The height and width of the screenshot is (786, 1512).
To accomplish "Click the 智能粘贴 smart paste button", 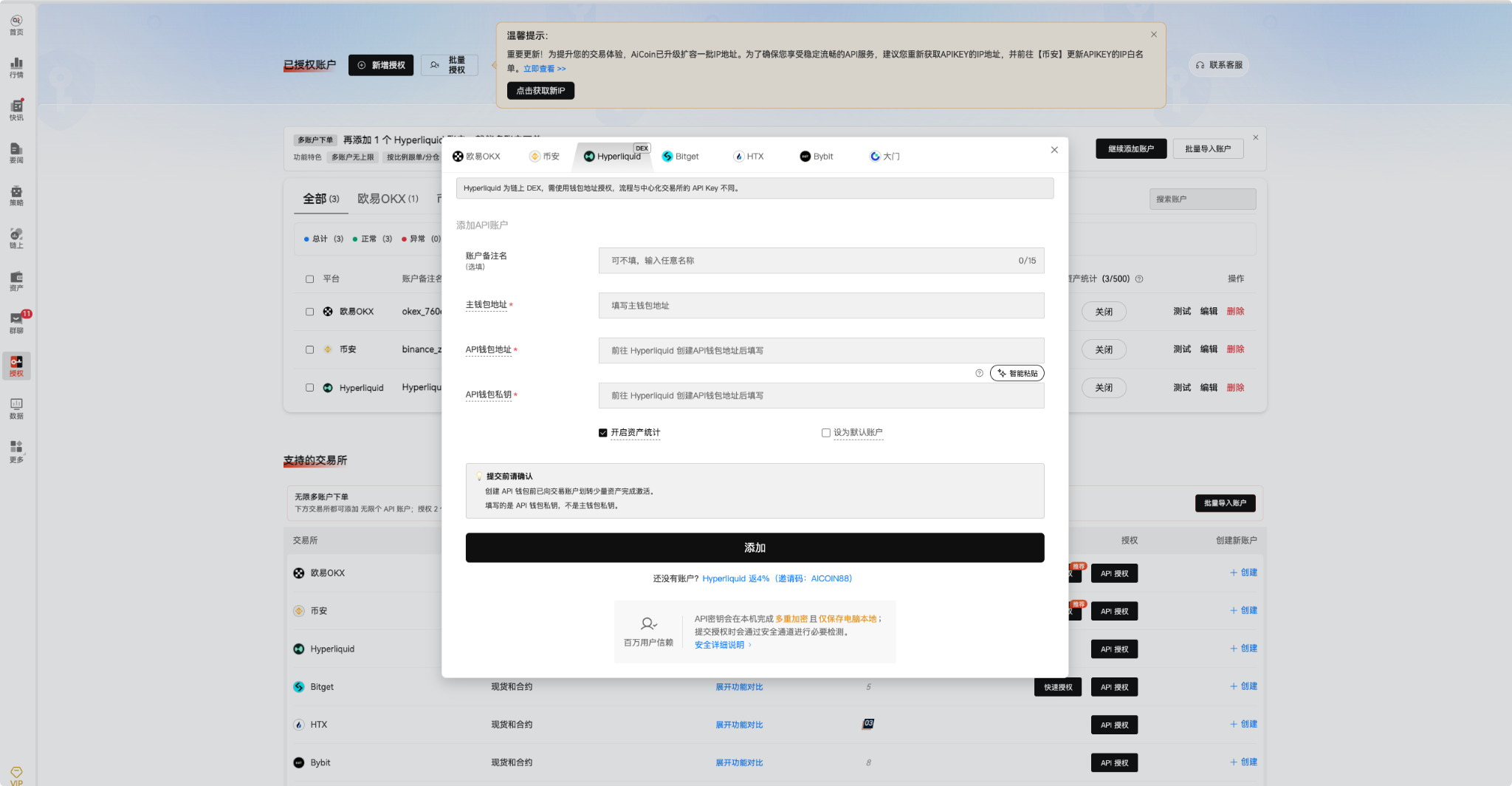I will pos(1017,373).
